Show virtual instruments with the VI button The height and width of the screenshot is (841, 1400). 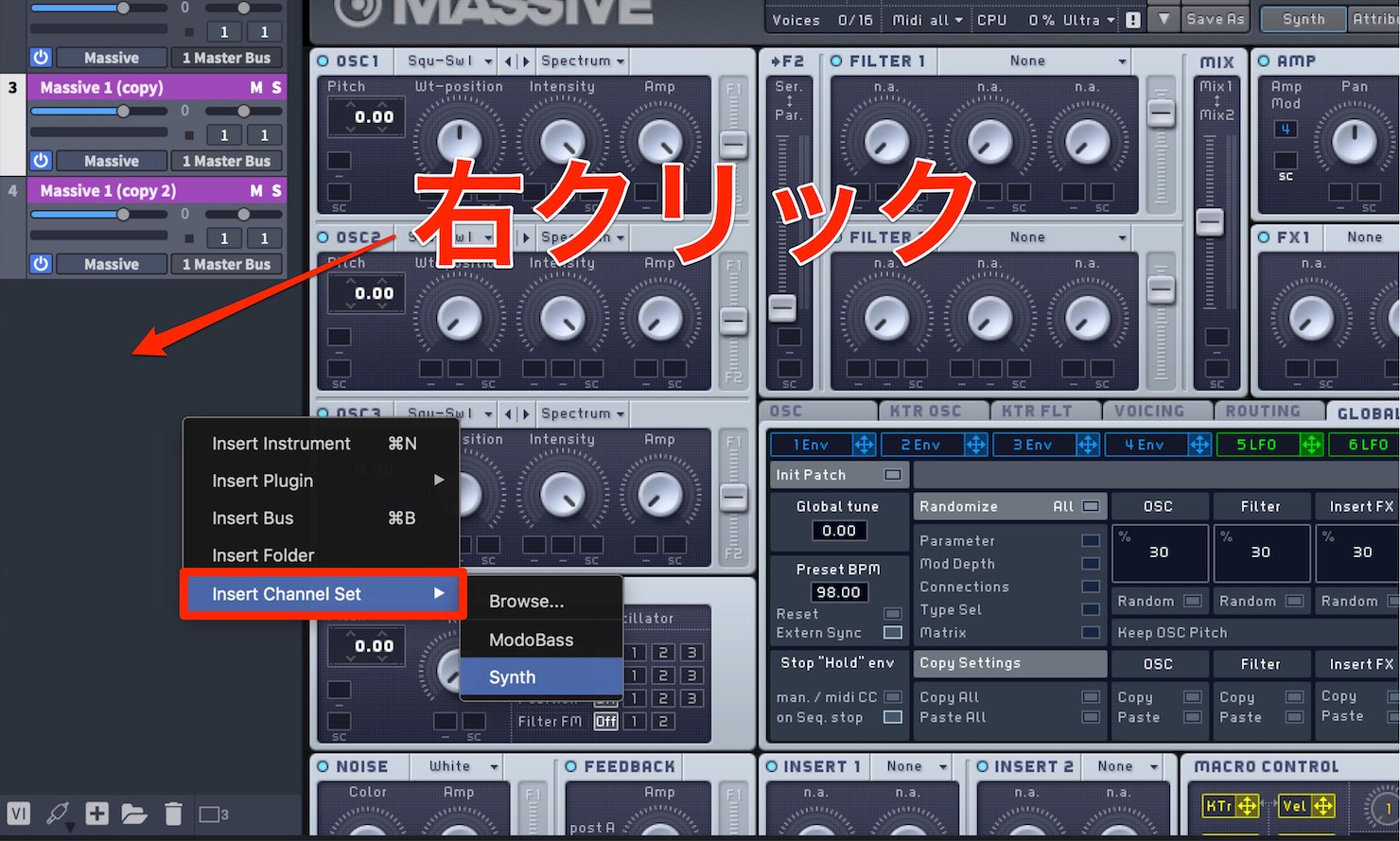pyautogui.click(x=19, y=814)
